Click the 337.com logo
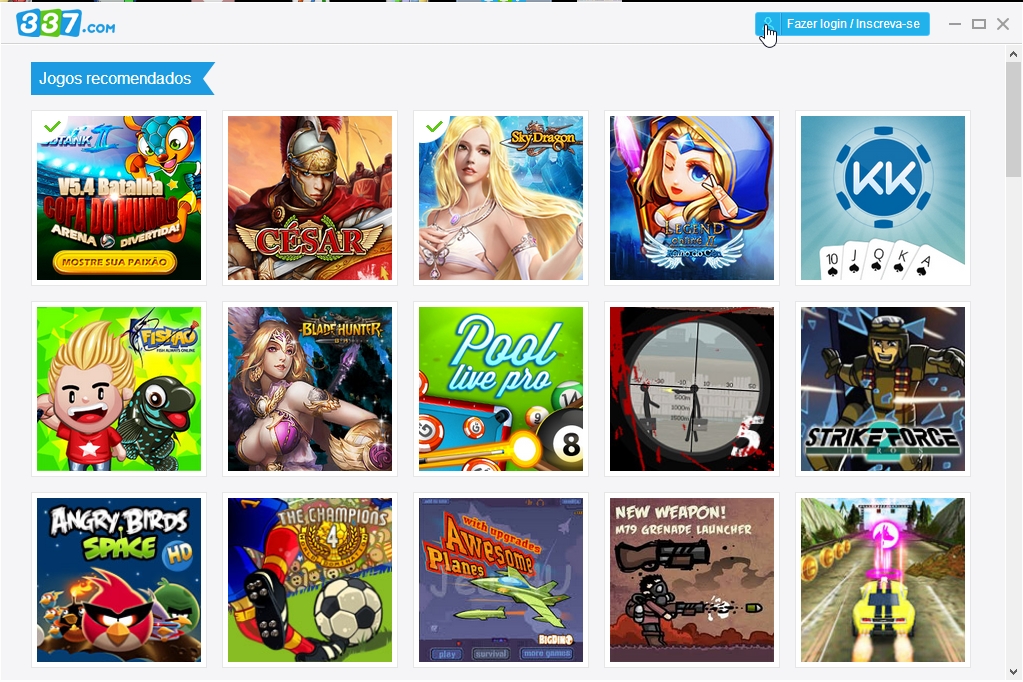Viewport: 1023px width, 682px height. 66,23
